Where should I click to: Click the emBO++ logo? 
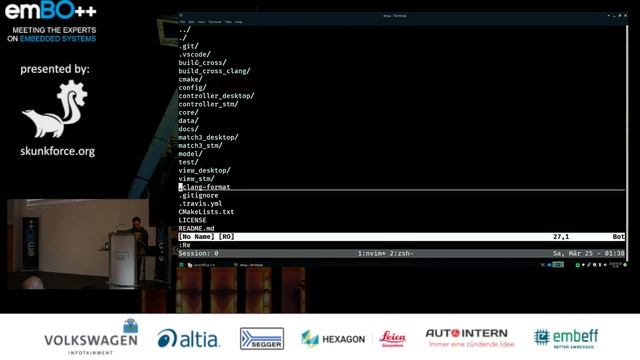click(x=51, y=11)
